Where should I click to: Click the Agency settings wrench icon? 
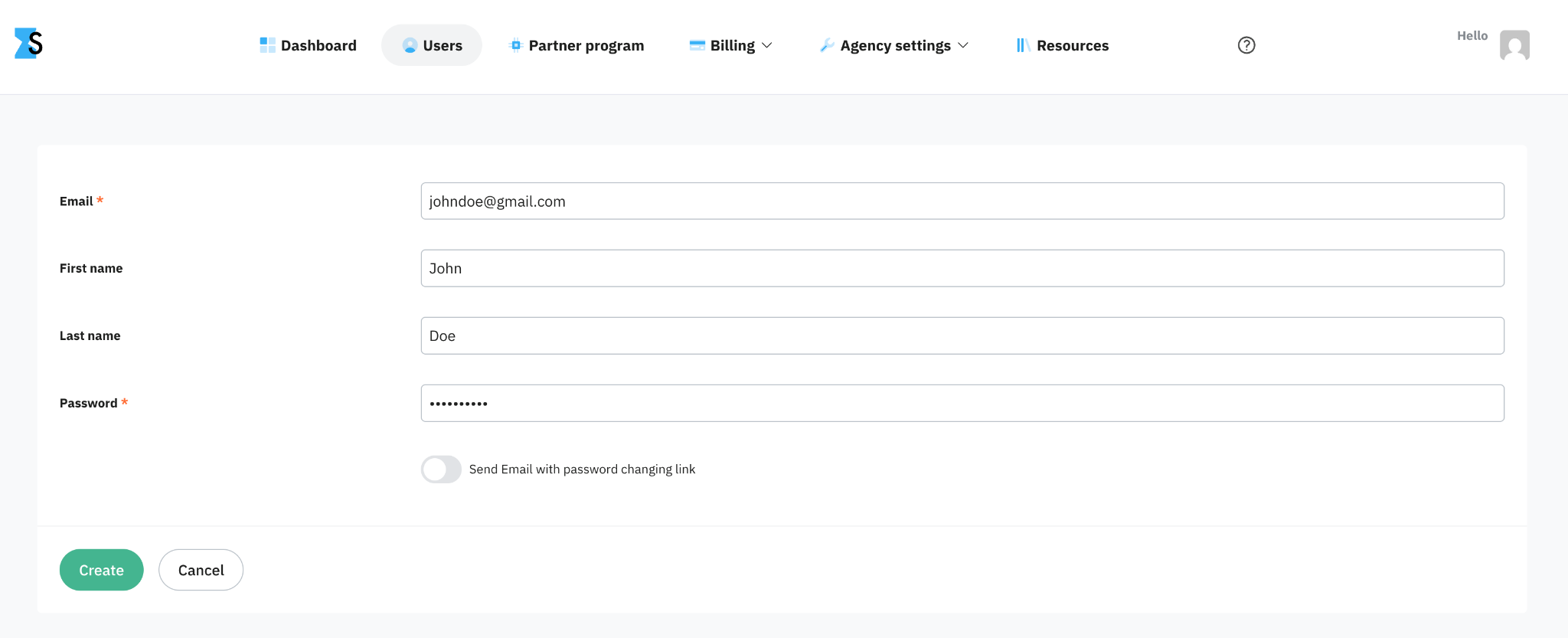pos(827,45)
